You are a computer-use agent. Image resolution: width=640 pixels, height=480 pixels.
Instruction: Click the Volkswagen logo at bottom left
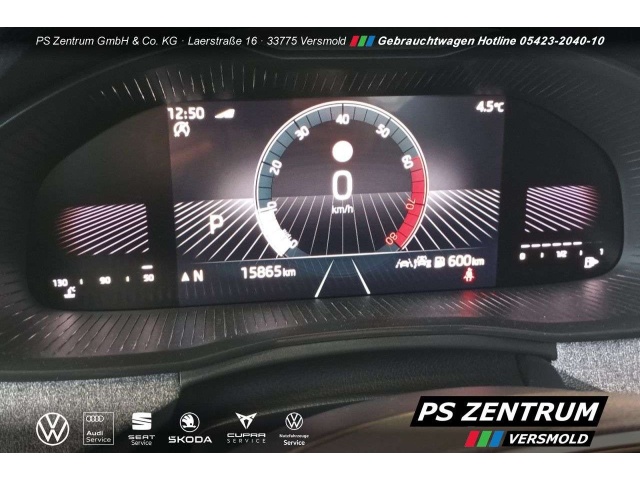pyautogui.click(x=52, y=428)
